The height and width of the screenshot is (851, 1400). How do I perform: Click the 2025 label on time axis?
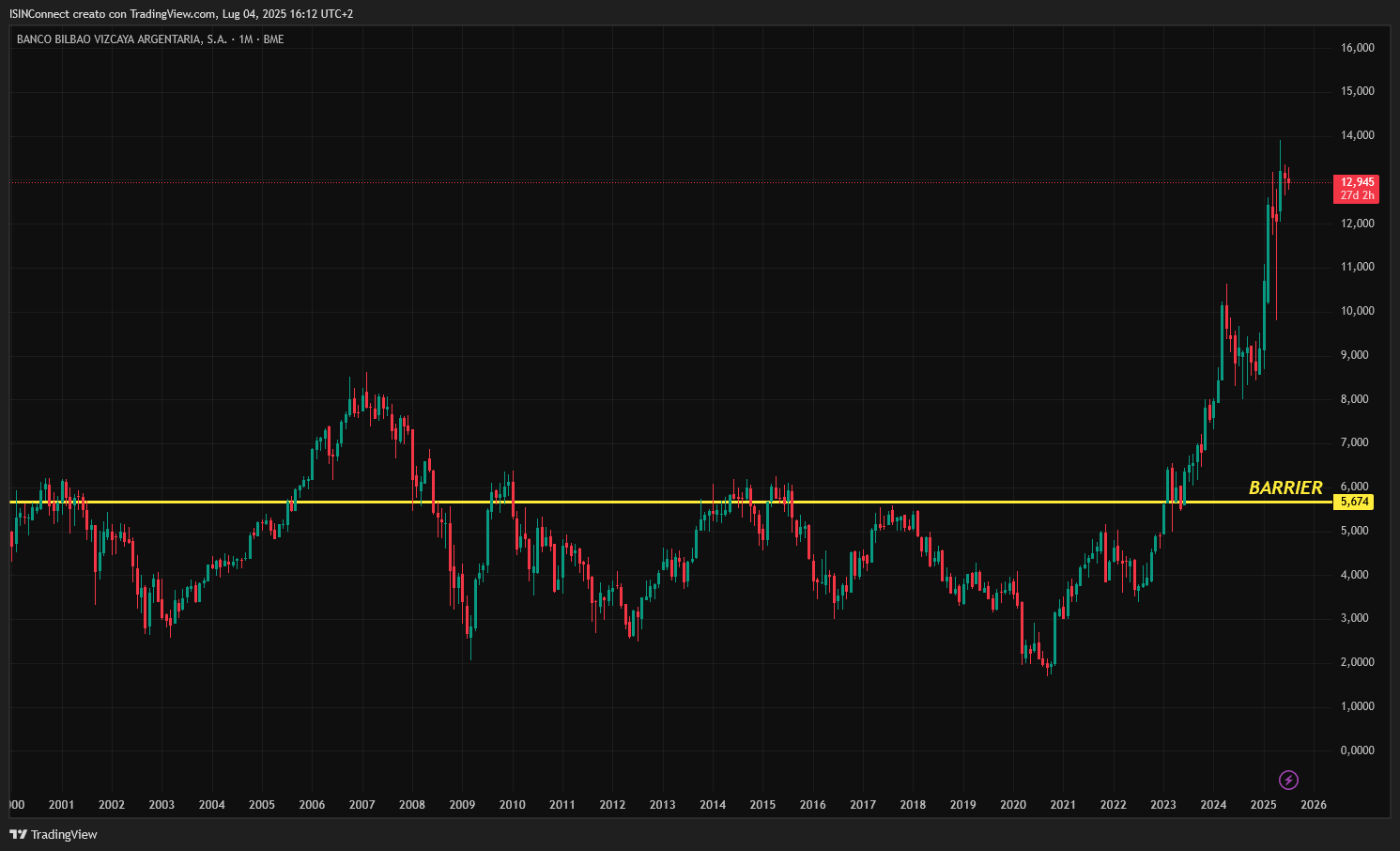pyautogui.click(x=1264, y=805)
